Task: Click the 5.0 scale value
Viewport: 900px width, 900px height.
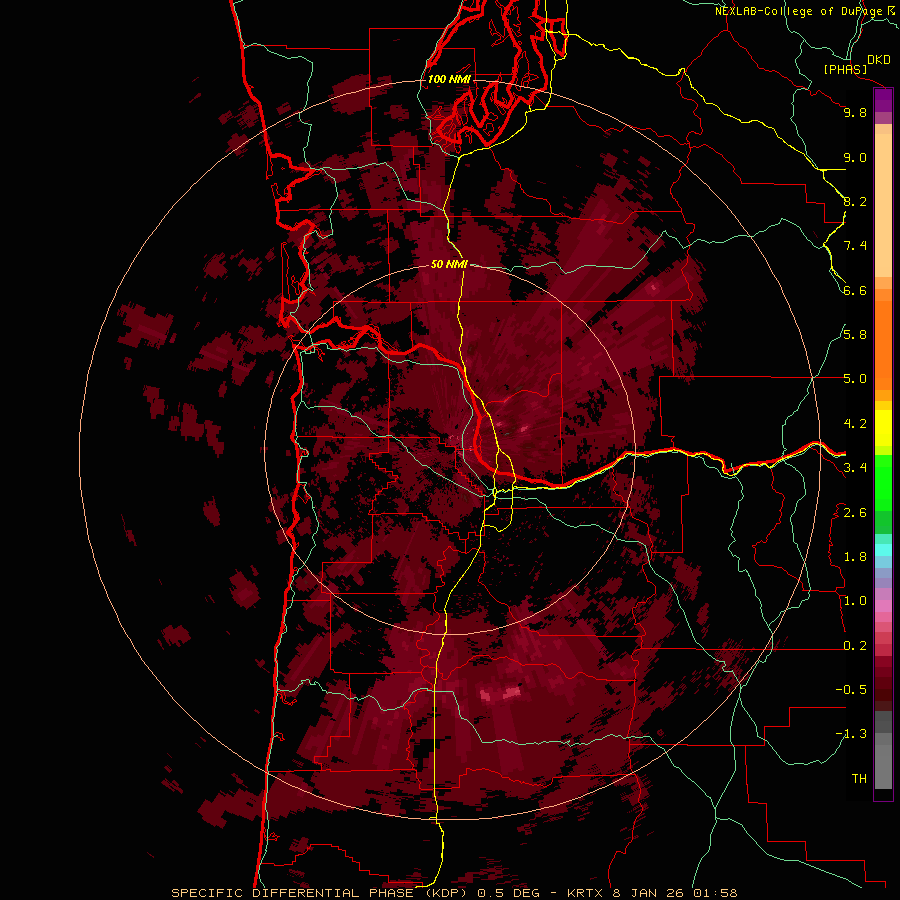Action: click(x=855, y=379)
